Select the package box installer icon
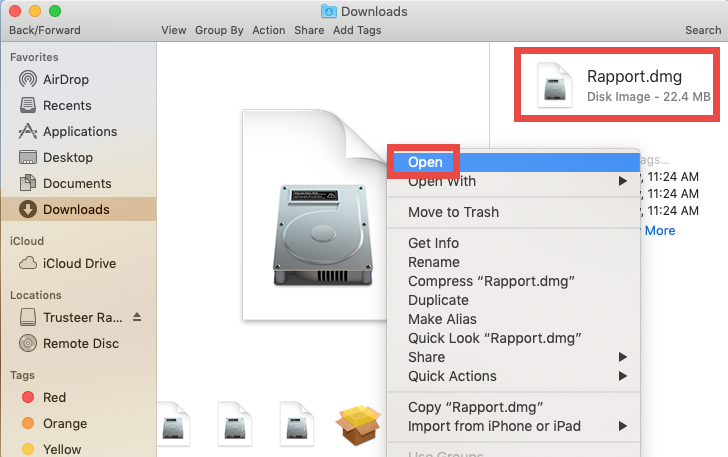Screen dimensions: 728x457 [x=358, y=424]
